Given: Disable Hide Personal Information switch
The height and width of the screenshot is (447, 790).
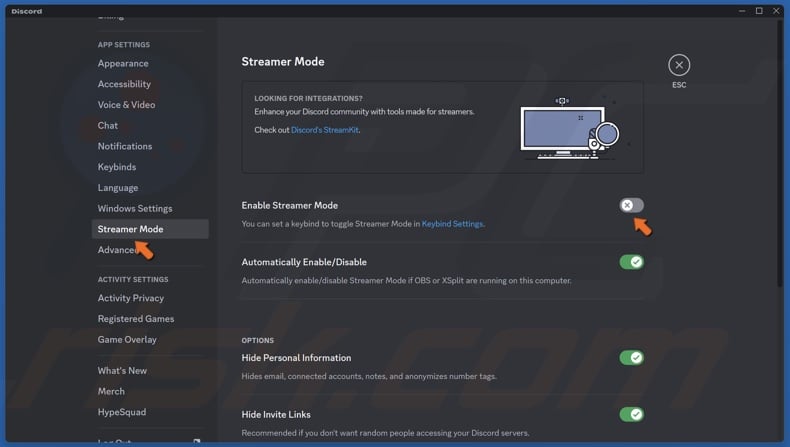Looking at the screenshot, I should pyautogui.click(x=631, y=358).
